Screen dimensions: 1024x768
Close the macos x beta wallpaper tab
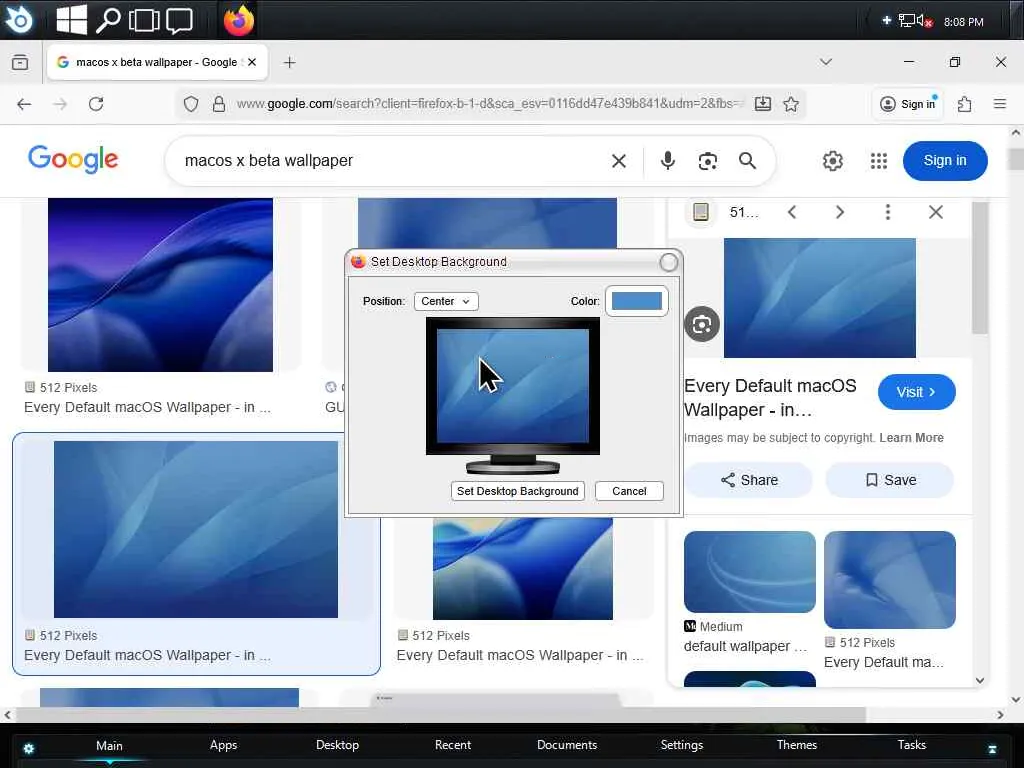click(x=252, y=62)
